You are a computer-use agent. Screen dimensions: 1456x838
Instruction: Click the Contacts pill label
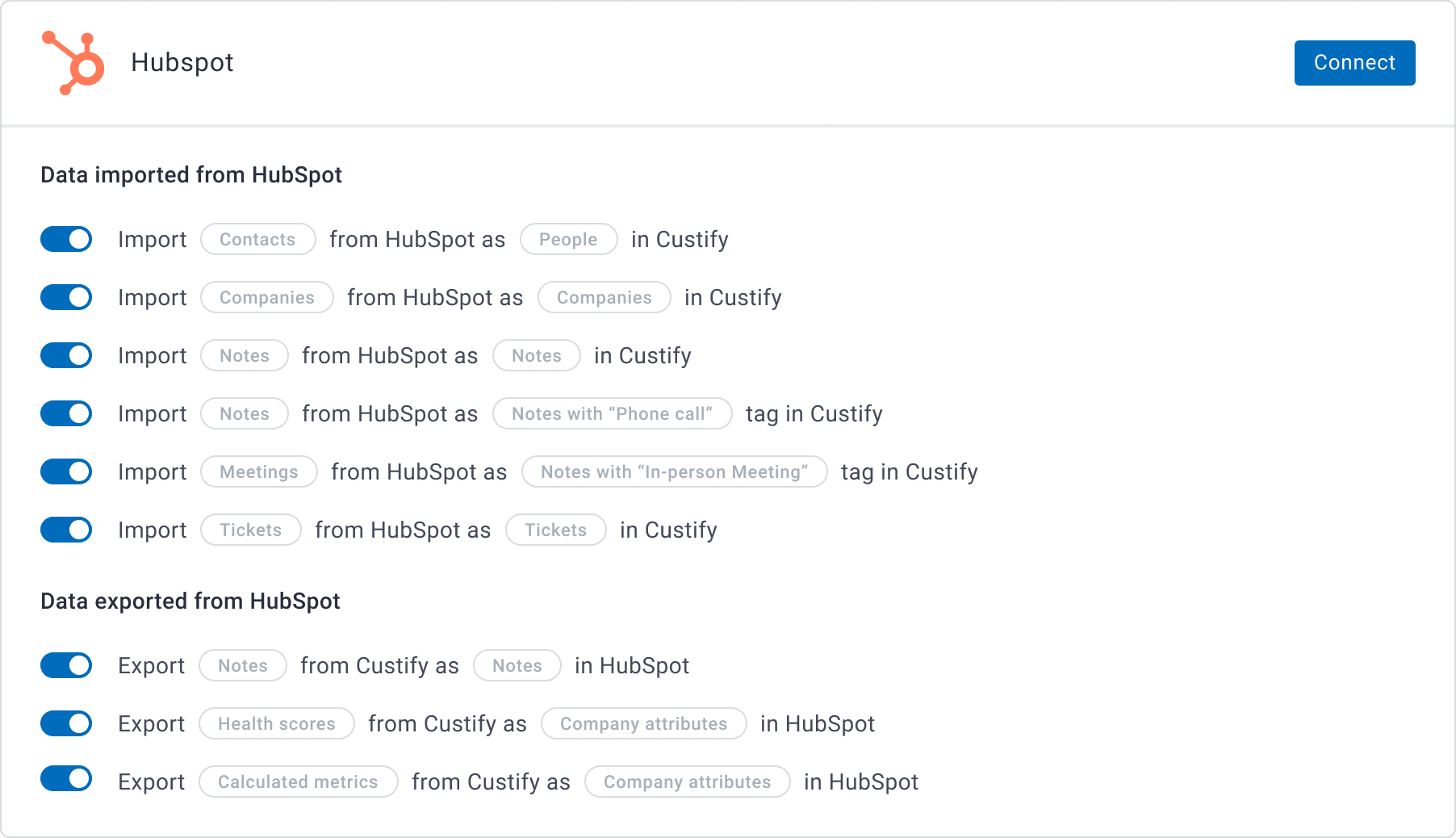[x=257, y=239]
